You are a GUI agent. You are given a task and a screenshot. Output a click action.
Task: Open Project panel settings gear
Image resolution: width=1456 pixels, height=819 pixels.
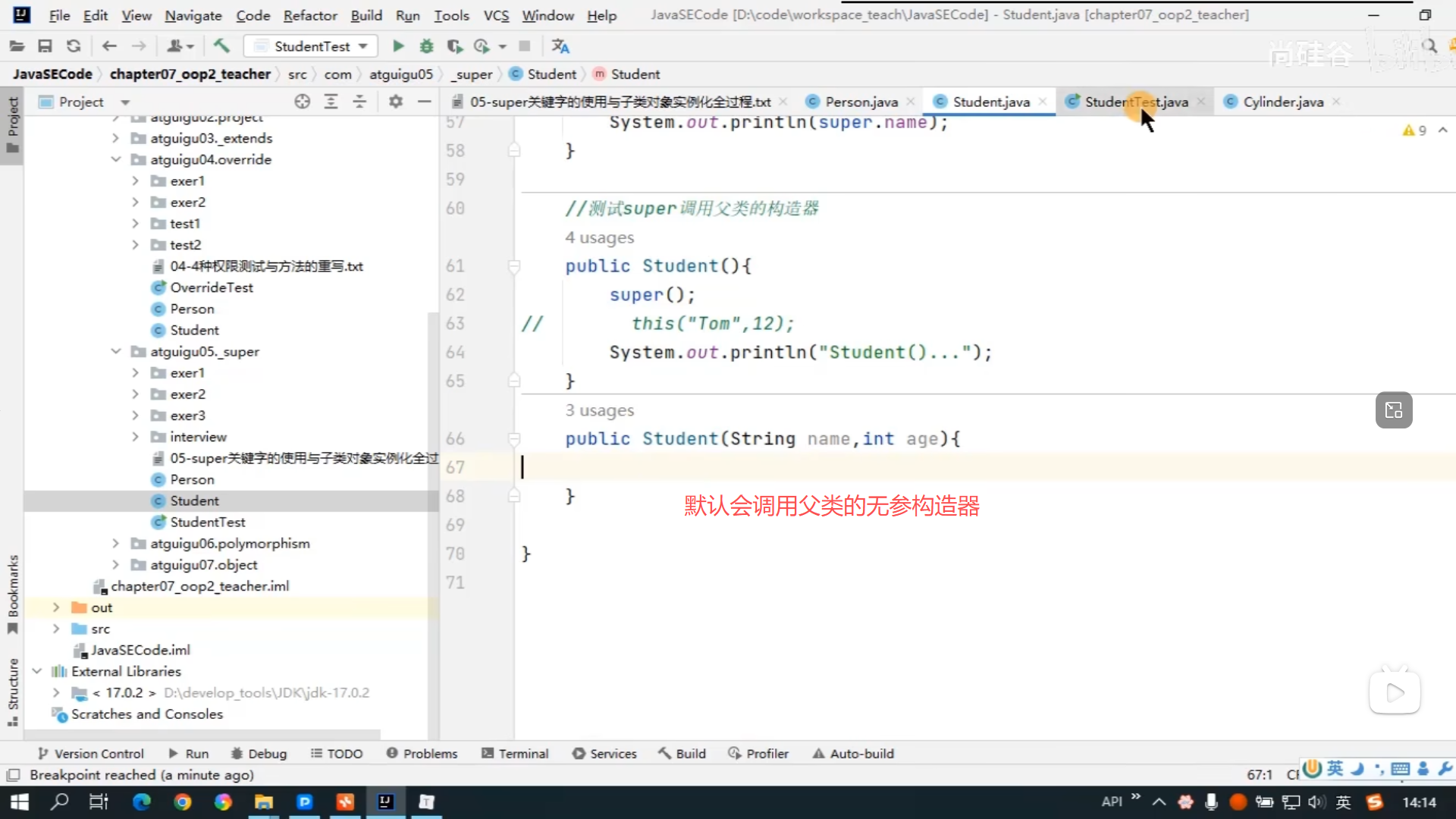pyautogui.click(x=395, y=102)
